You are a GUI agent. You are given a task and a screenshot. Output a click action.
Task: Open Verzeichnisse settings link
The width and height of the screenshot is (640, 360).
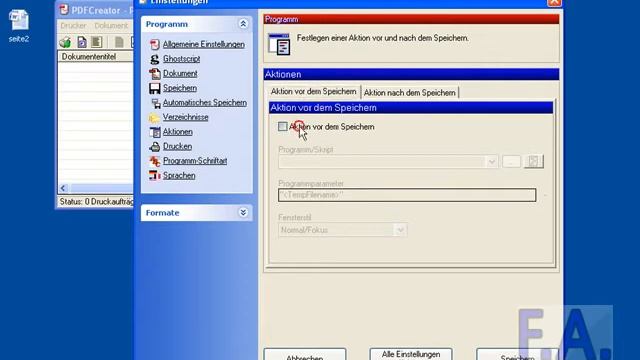186,117
